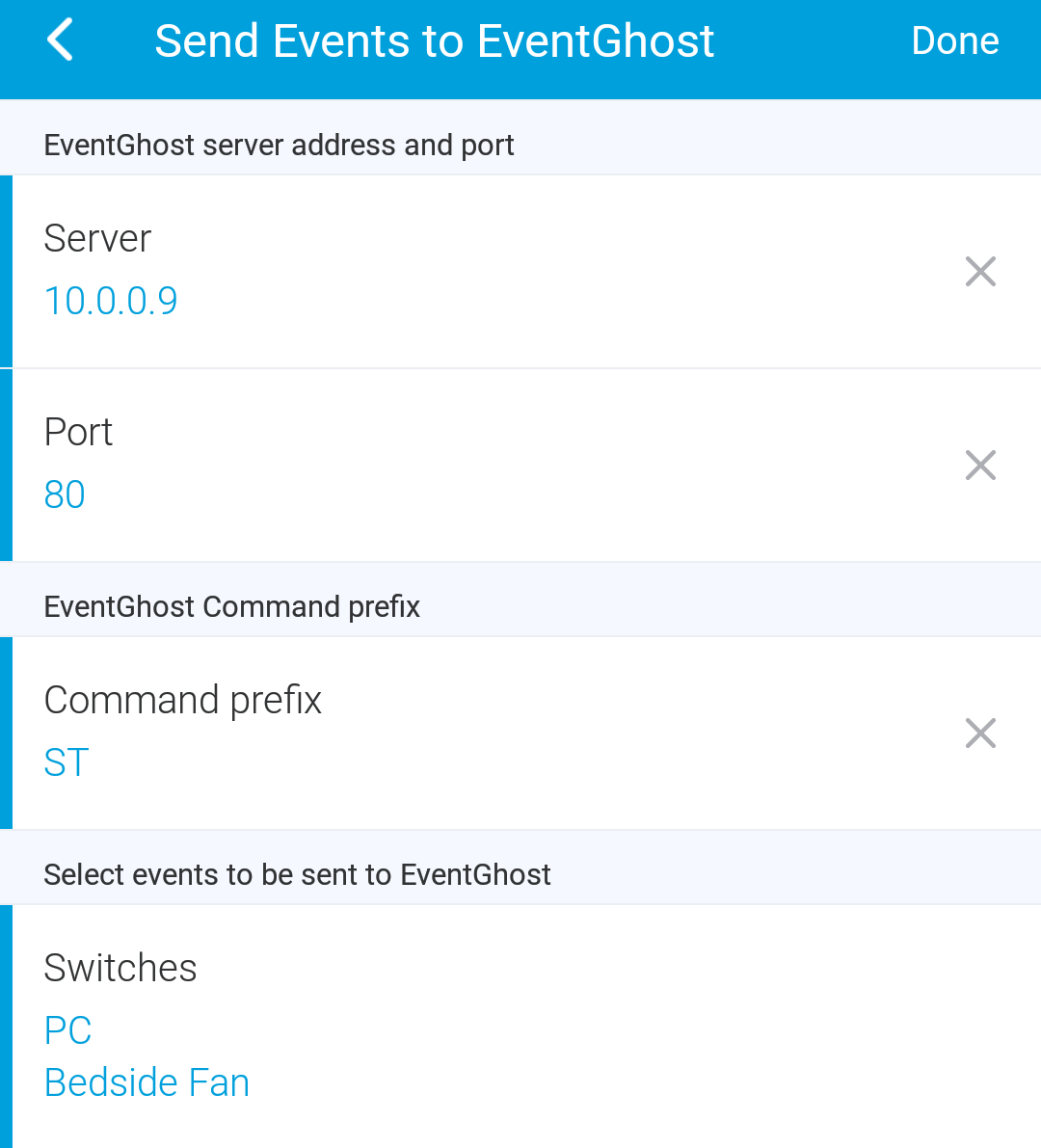Viewport: 1041px width, 1148px height.
Task: Tap the blue accent bar beside Server
Action: (x=6, y=271)
